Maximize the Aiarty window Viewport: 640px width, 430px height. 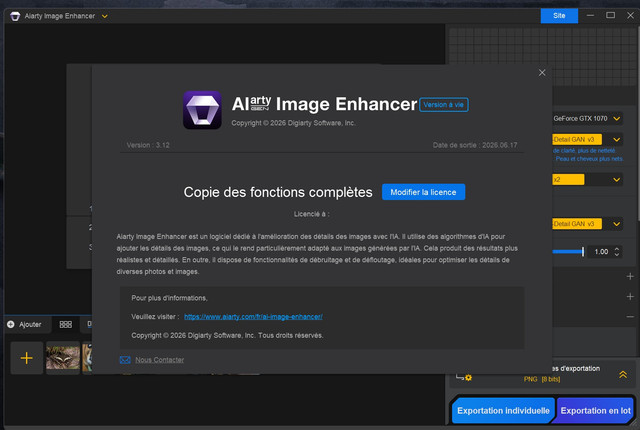pos(610,16)
